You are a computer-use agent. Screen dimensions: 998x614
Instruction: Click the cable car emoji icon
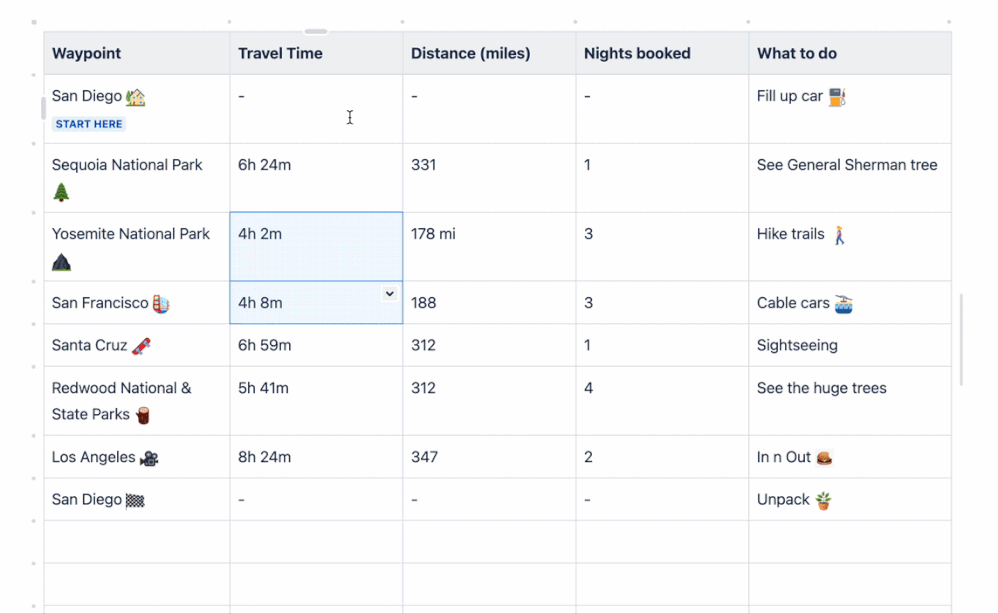pos(844,304)
